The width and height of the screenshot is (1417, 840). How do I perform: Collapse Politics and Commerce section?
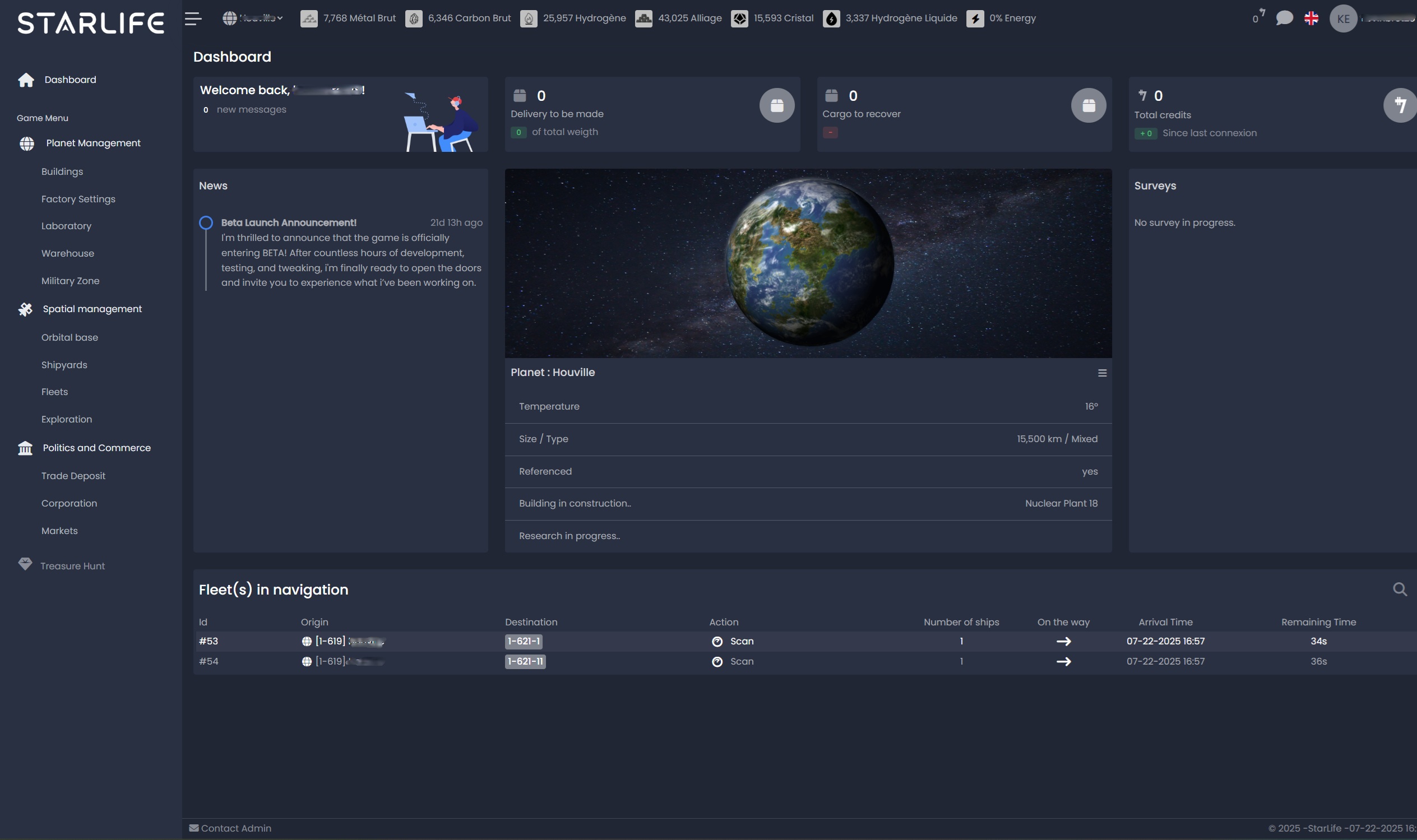[97, 448]
